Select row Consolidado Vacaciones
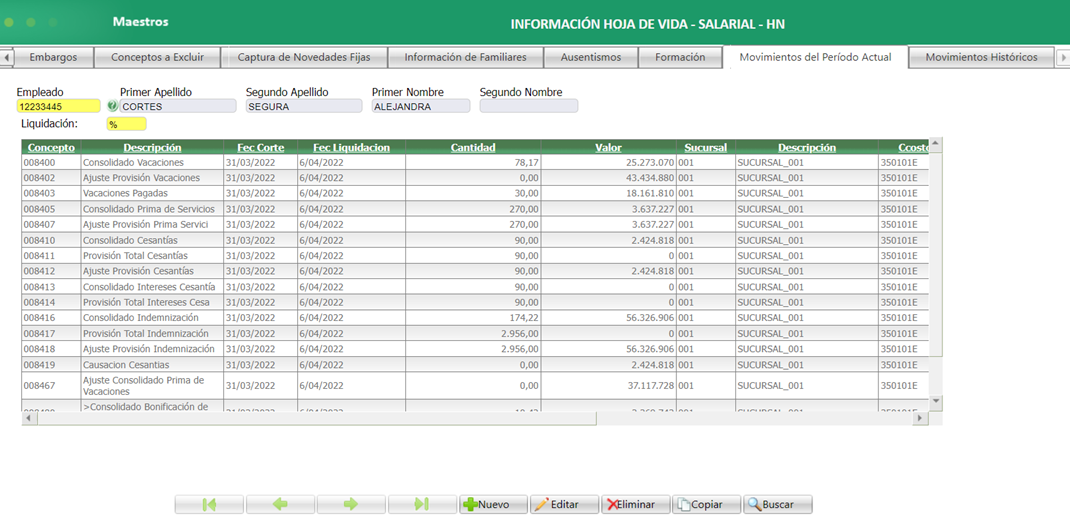The width and height of the screenshot is (1072, 524). pos(475,163)
